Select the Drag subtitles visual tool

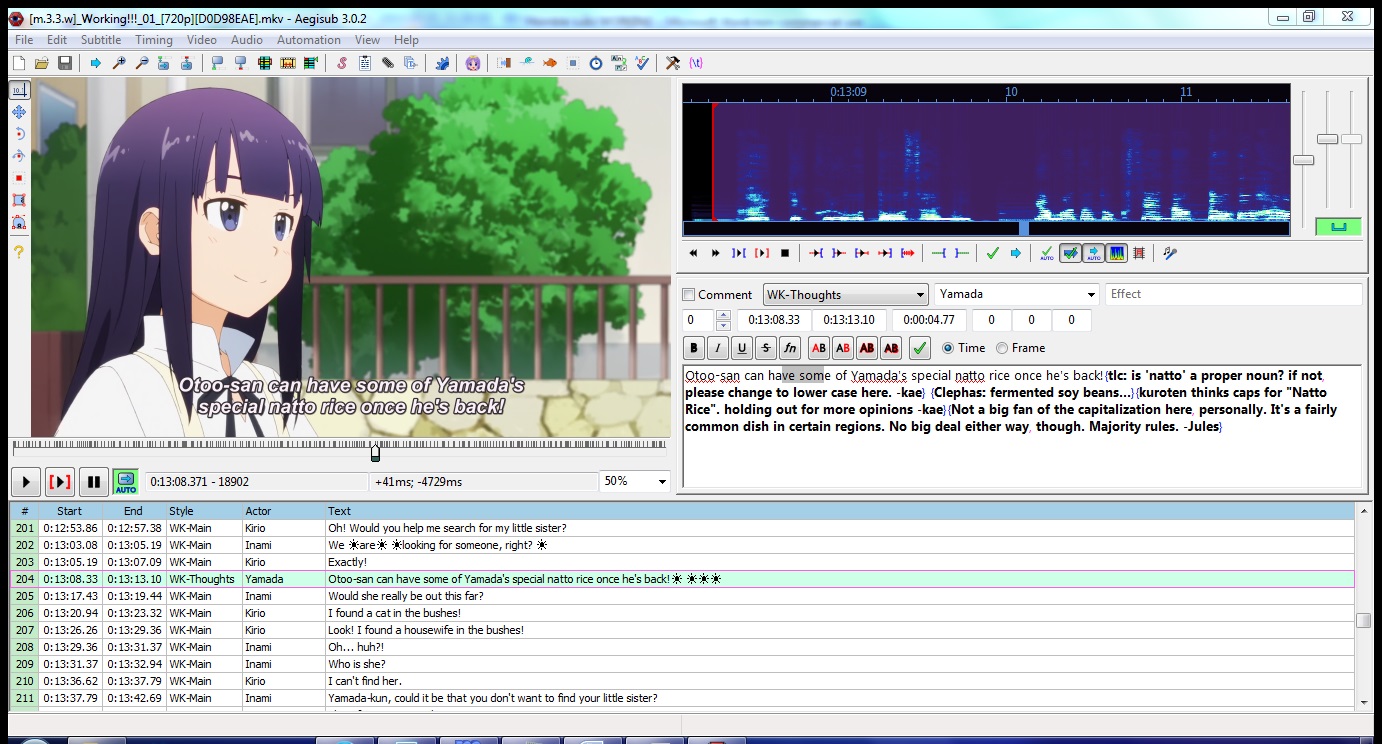tap(19, 112)
